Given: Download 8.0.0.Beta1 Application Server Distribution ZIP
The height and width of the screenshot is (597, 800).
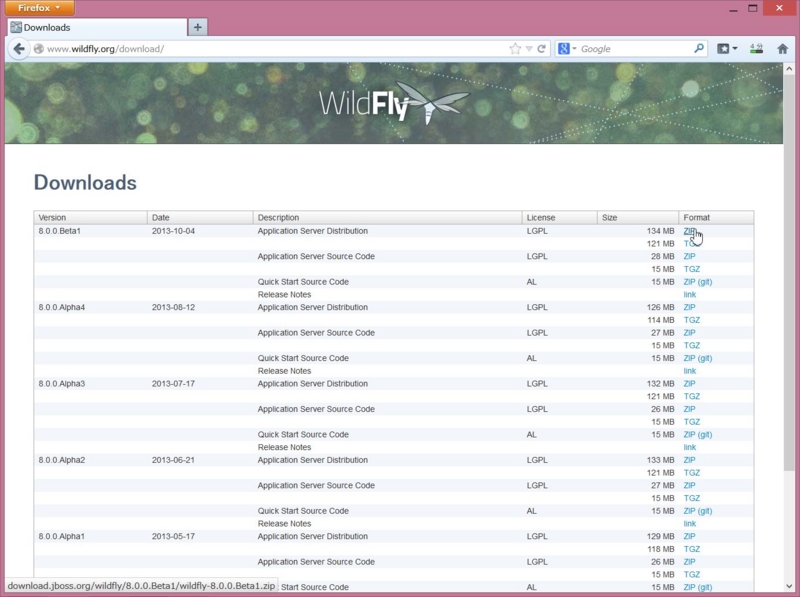Looking at the screenshot, I should pos(689,231).
